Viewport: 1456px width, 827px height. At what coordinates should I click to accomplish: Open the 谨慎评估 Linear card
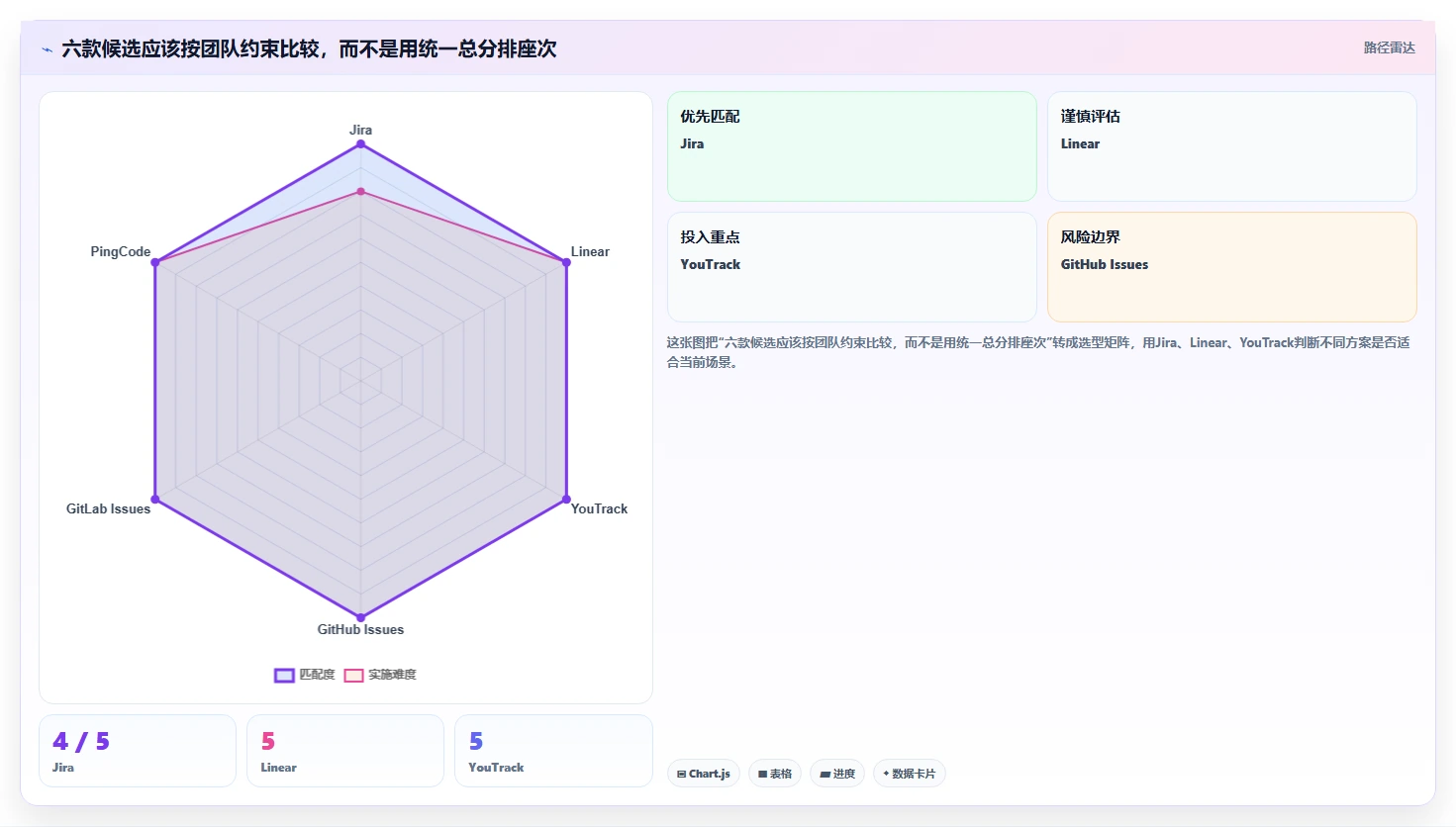click(x=1232, y=146)
